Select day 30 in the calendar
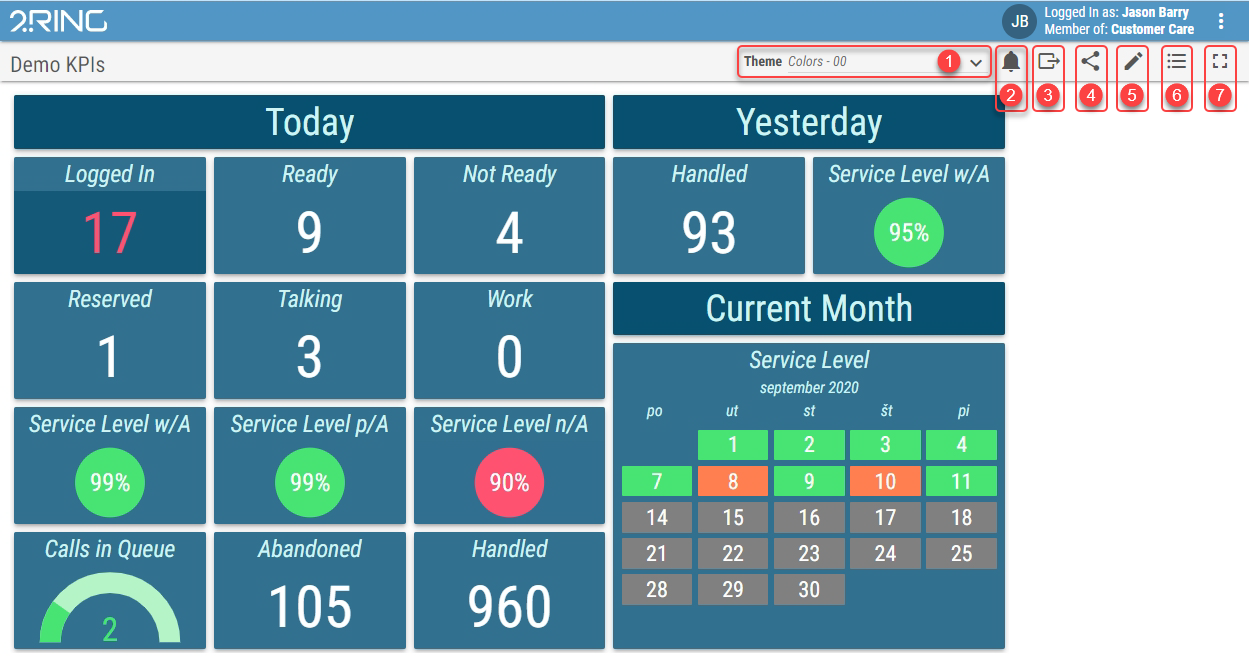The height and width of the screenshot is (663, 1249). tap(809, 589)
